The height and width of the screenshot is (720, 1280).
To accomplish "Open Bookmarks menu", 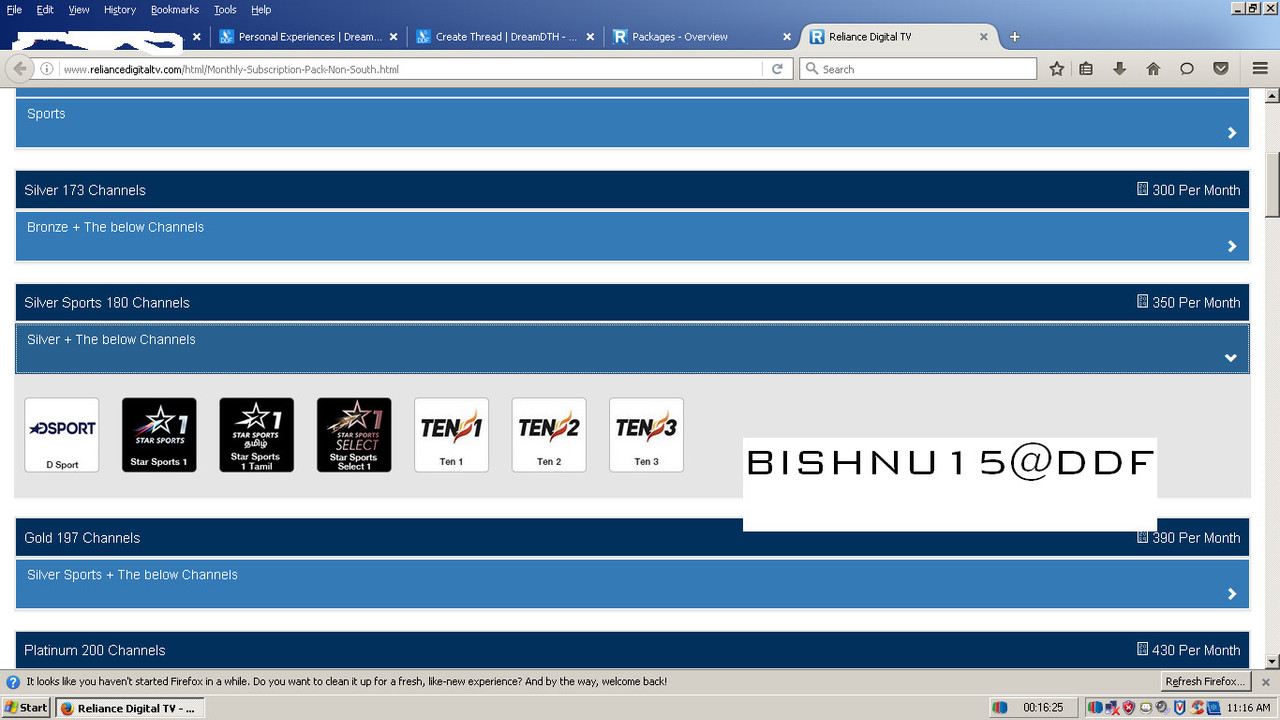I will [x=175, y=10].
